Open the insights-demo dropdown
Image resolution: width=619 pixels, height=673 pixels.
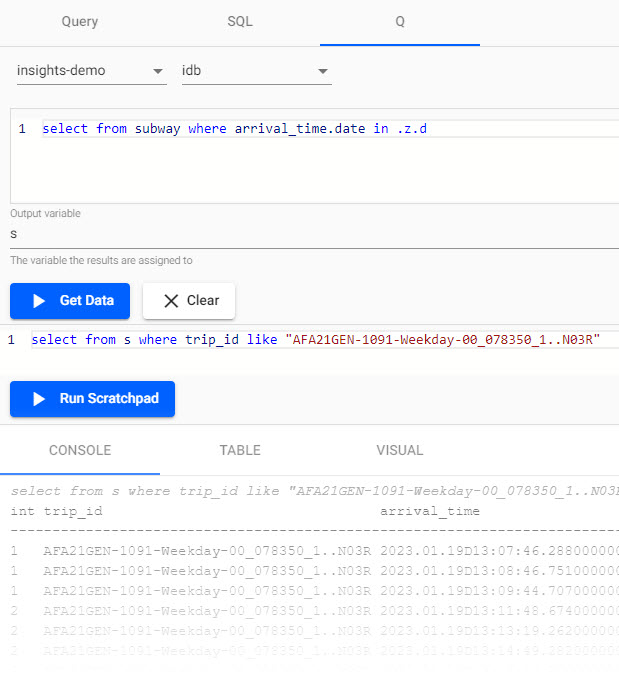point(91,71)
